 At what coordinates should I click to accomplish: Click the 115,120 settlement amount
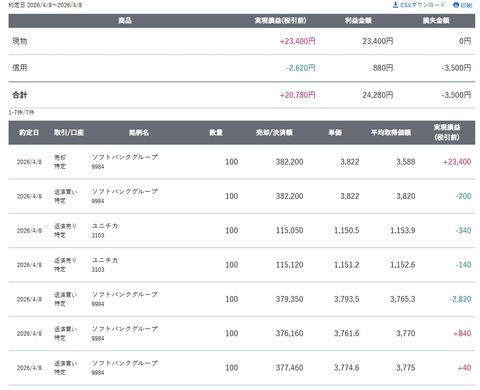(289, 265)
